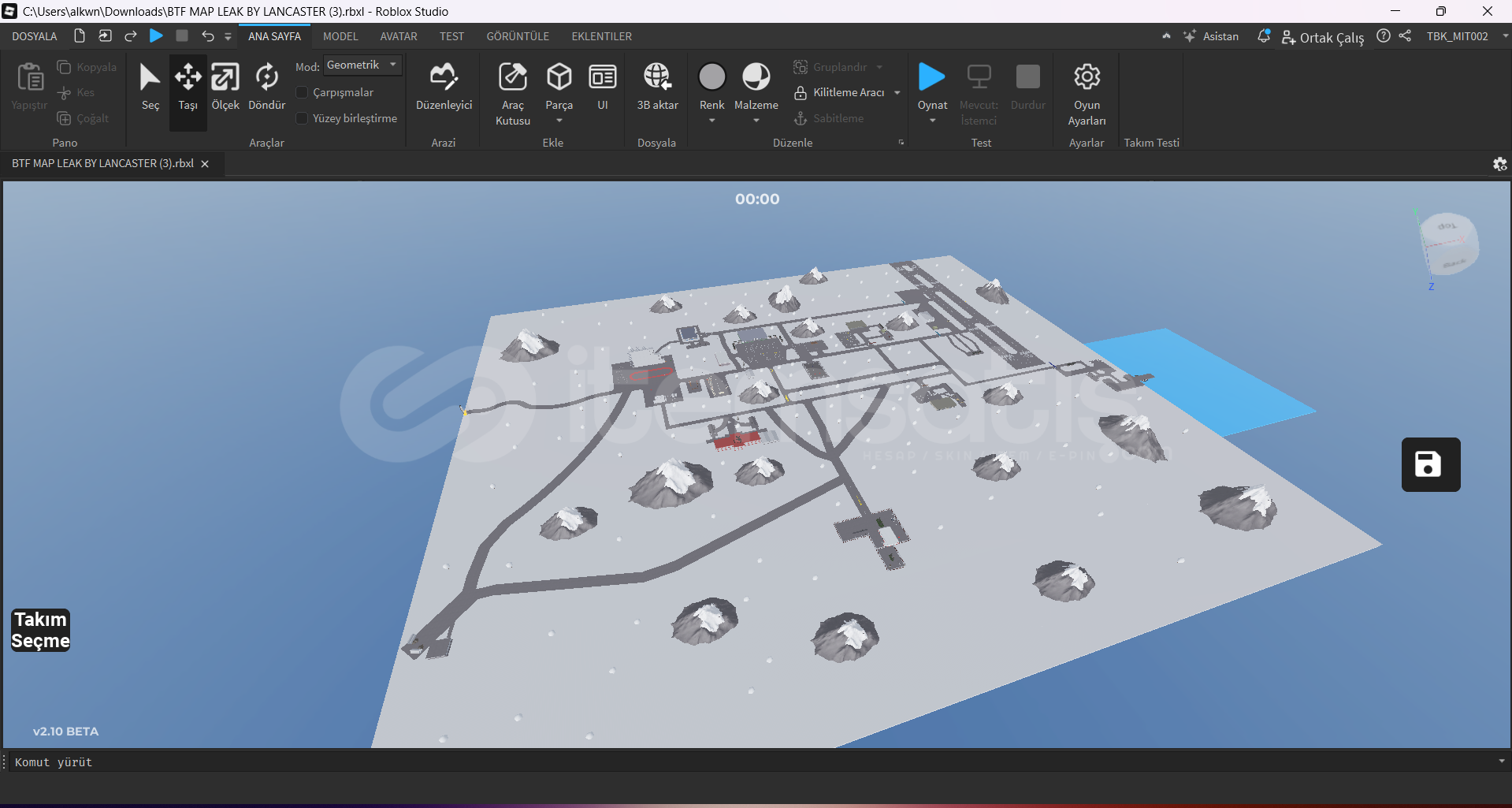
Task: Click the Durdur stop button
Action: [x=1027, y=87]
